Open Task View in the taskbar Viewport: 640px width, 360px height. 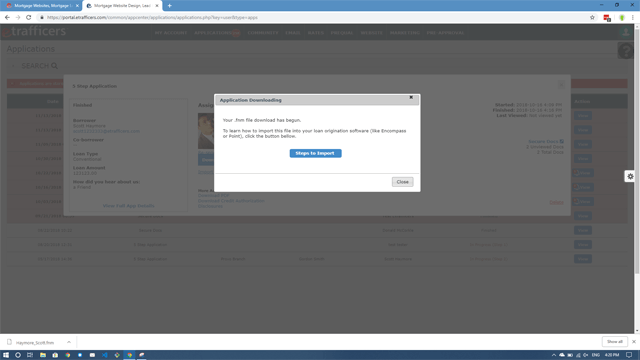click(30, 355)
